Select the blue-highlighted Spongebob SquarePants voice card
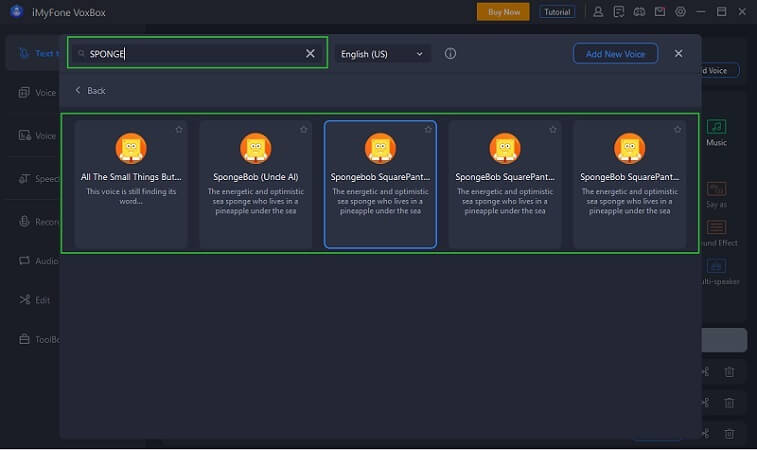The height and width of the screenshot is (450, 757). click(x=380, y=184)
